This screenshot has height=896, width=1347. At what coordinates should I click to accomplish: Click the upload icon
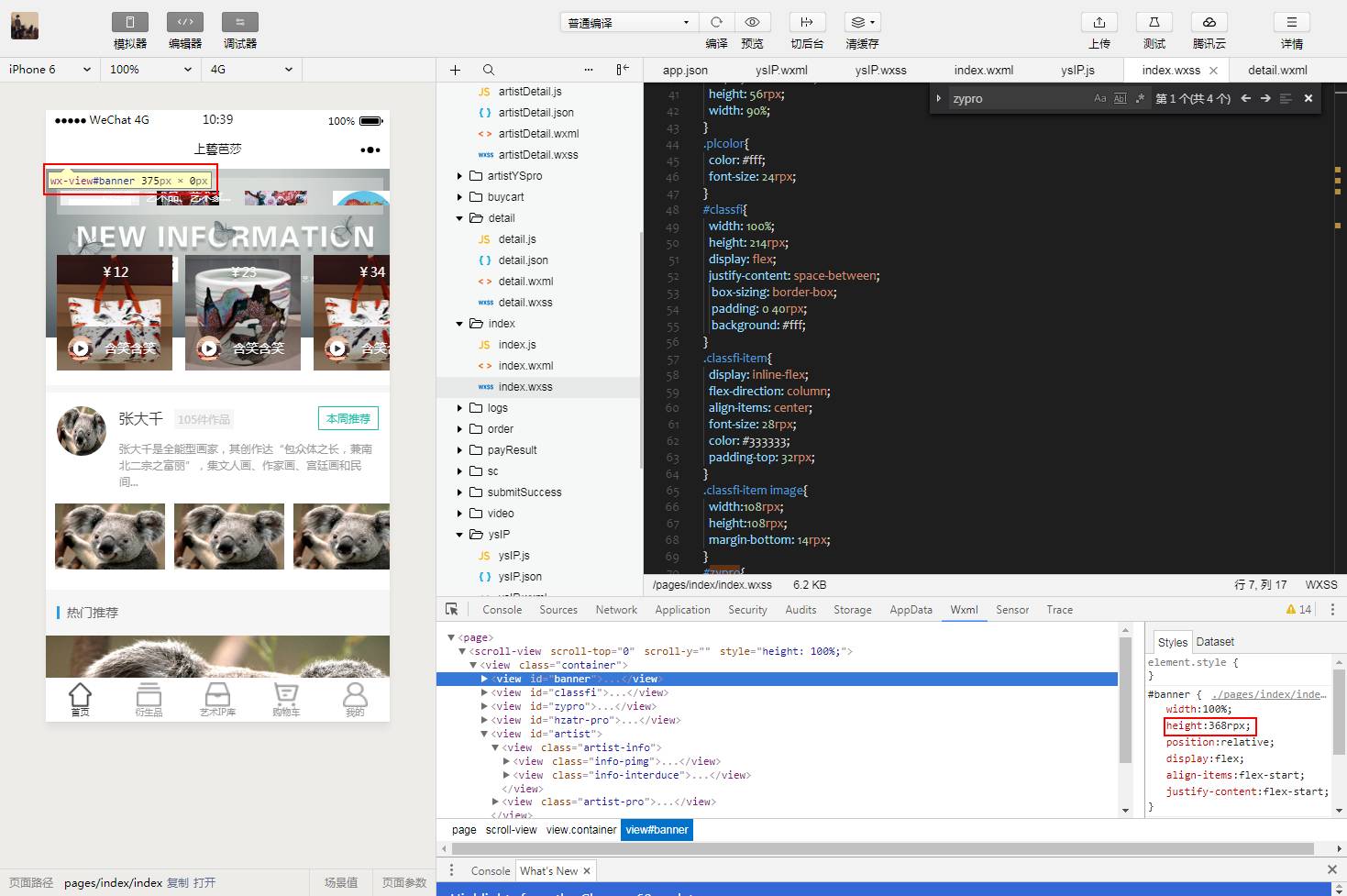click(1099, 23)
